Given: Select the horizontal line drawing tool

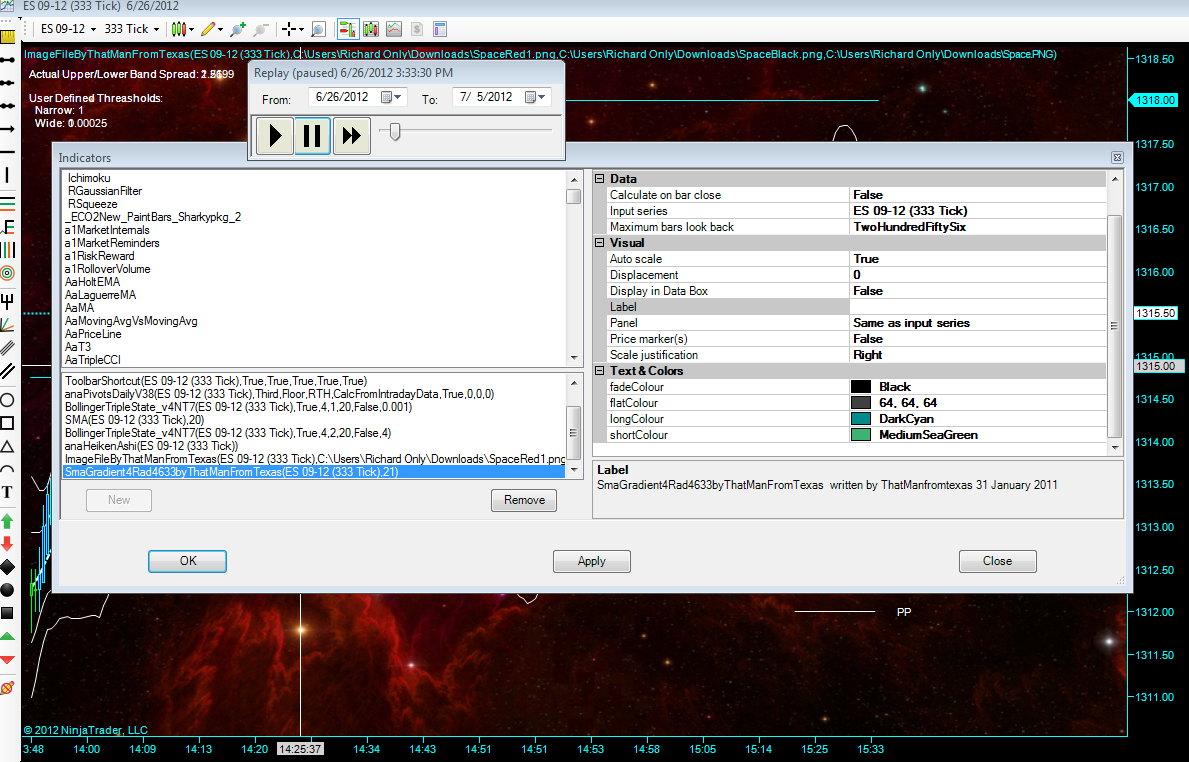Looking at the screenshot, I should 8,152.
